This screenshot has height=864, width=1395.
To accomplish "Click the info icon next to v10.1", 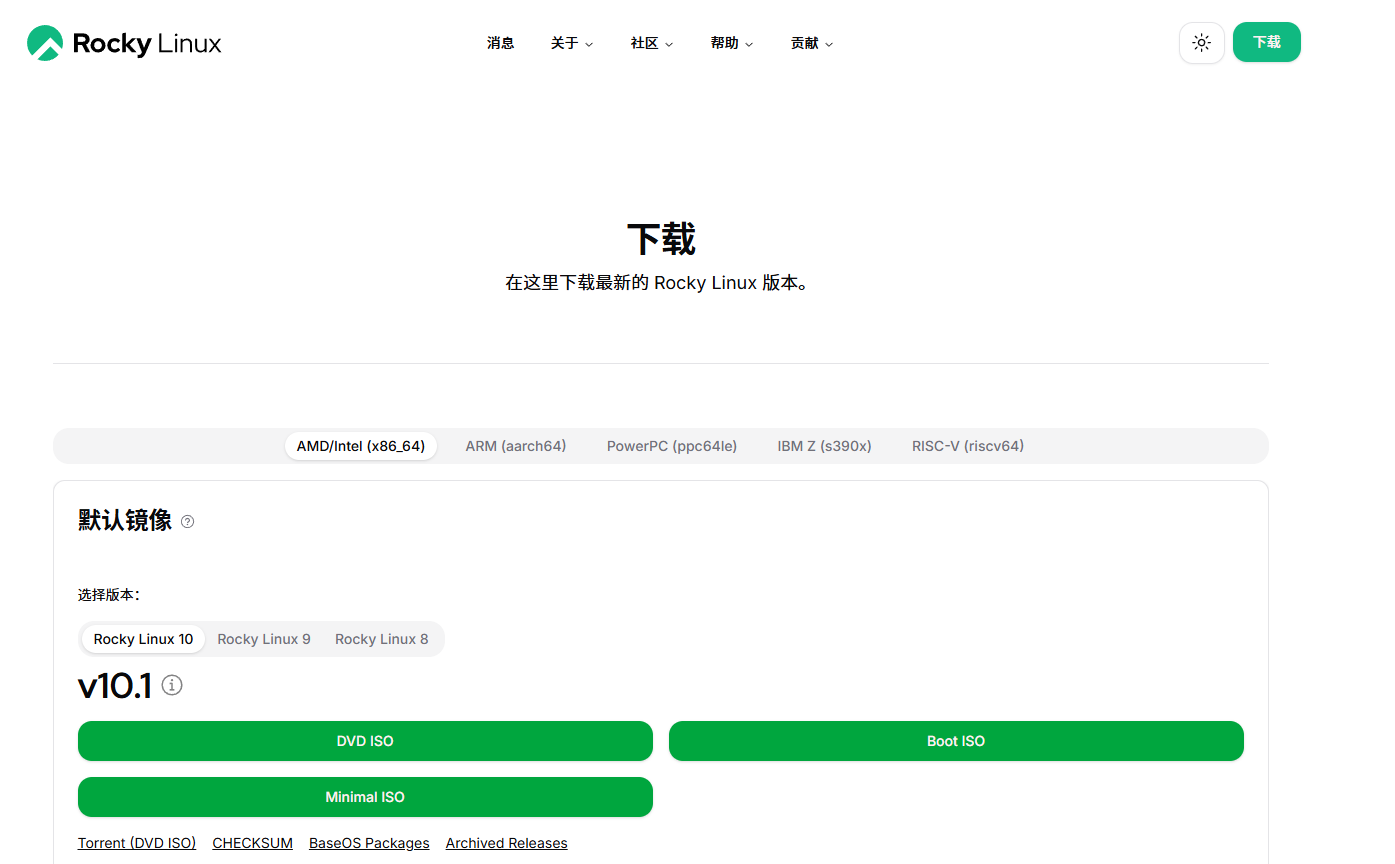I will click(x=171, y=685).
